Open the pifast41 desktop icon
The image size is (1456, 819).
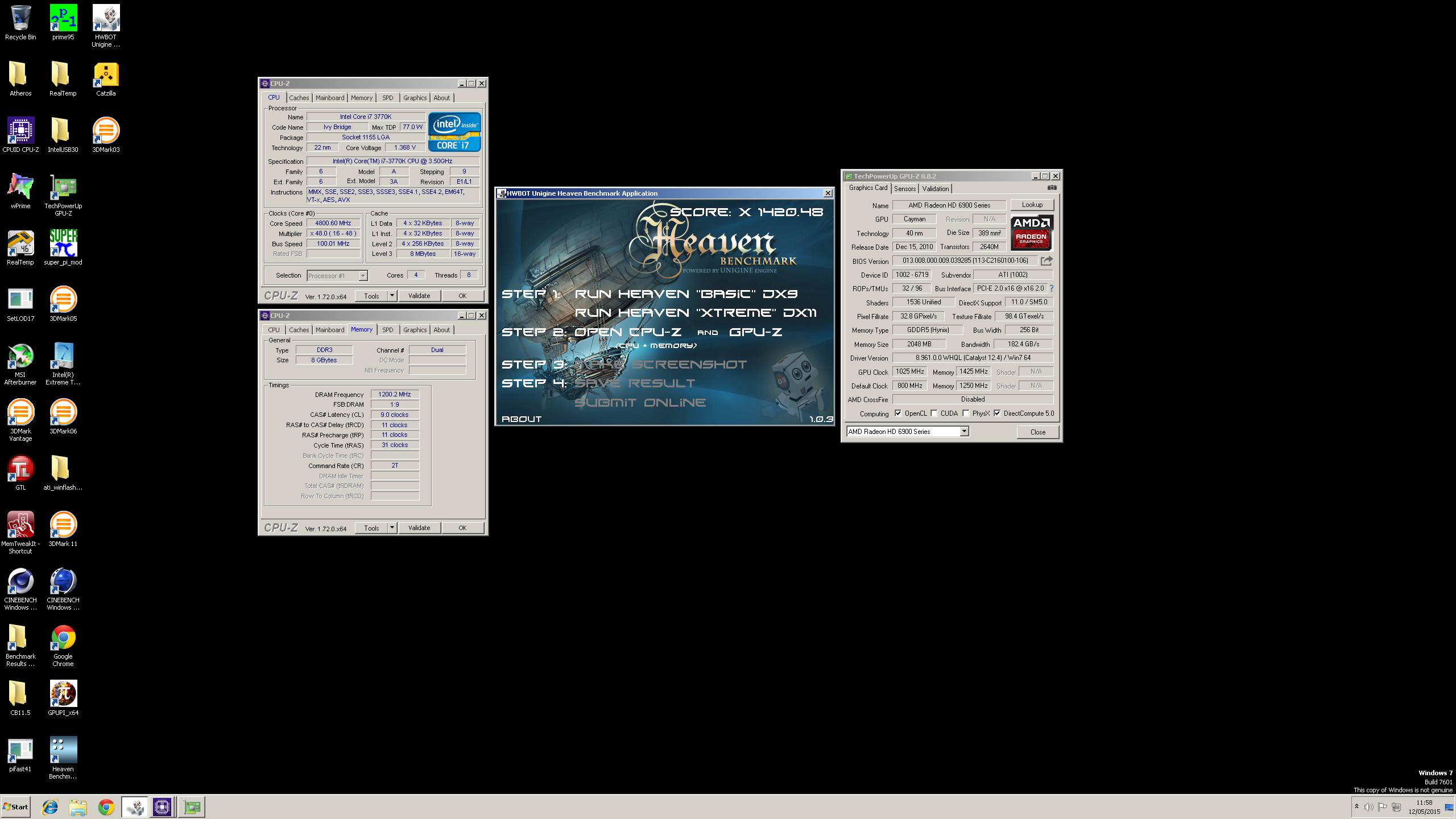point(20,755)
